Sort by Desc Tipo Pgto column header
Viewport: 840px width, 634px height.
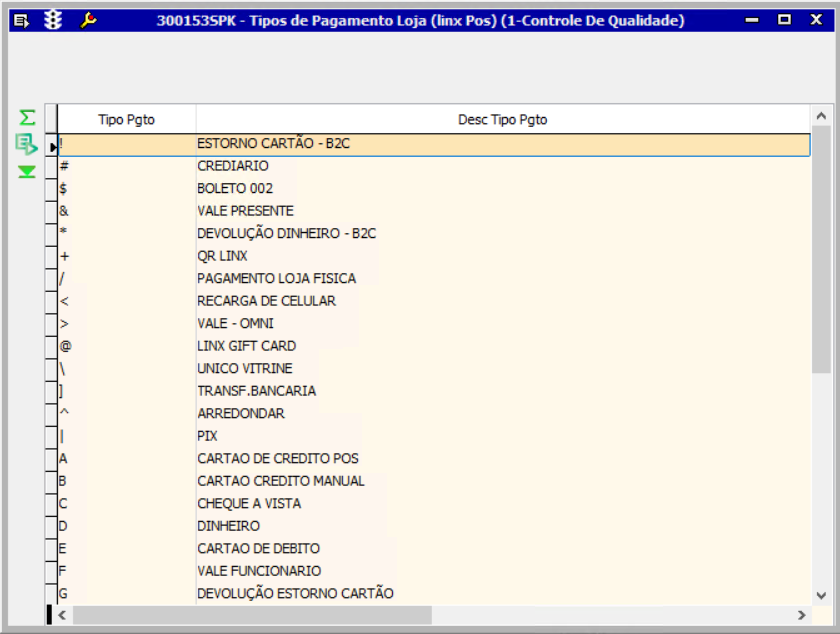tap(502, 120)
